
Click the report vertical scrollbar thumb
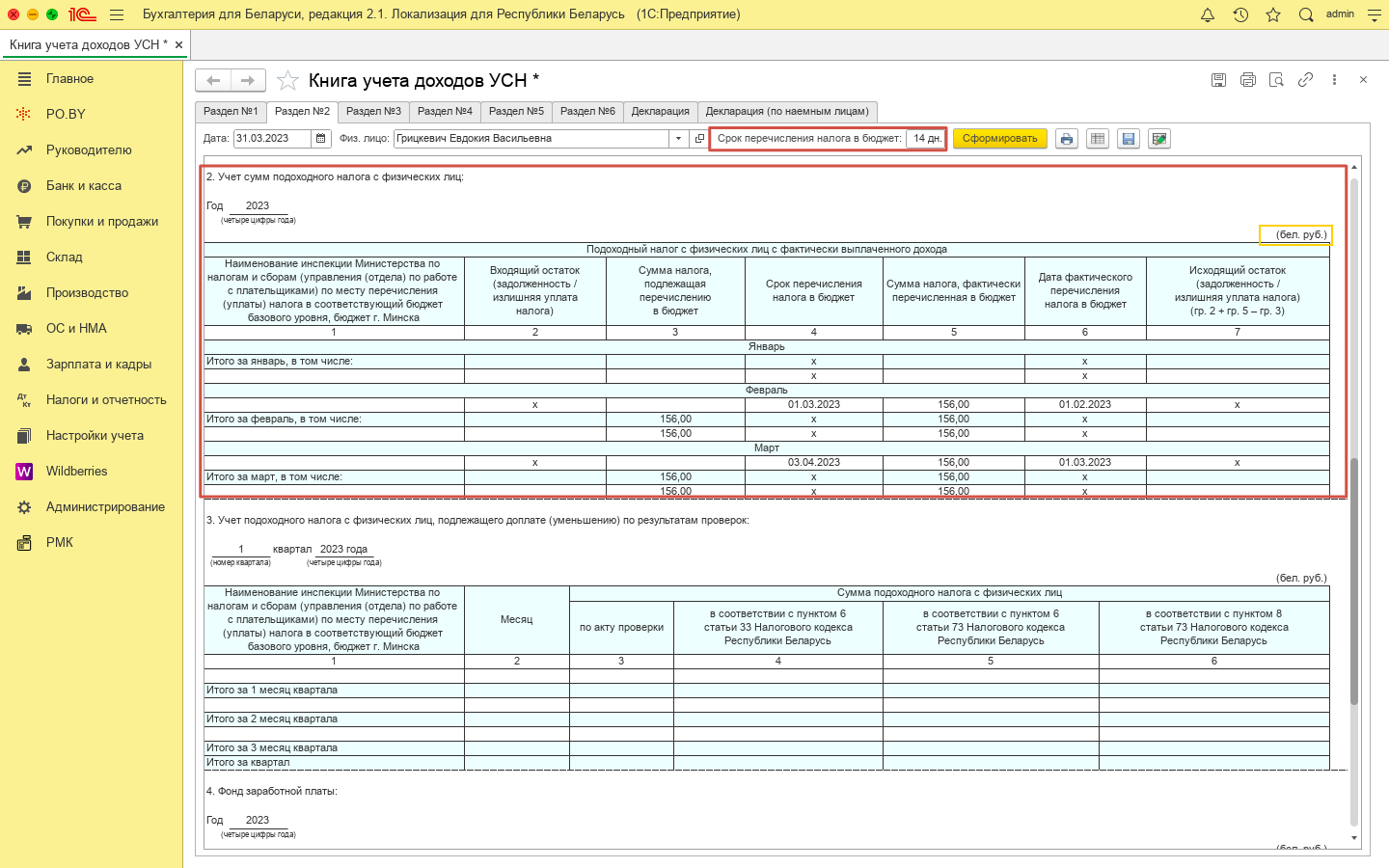point(1354,579)
